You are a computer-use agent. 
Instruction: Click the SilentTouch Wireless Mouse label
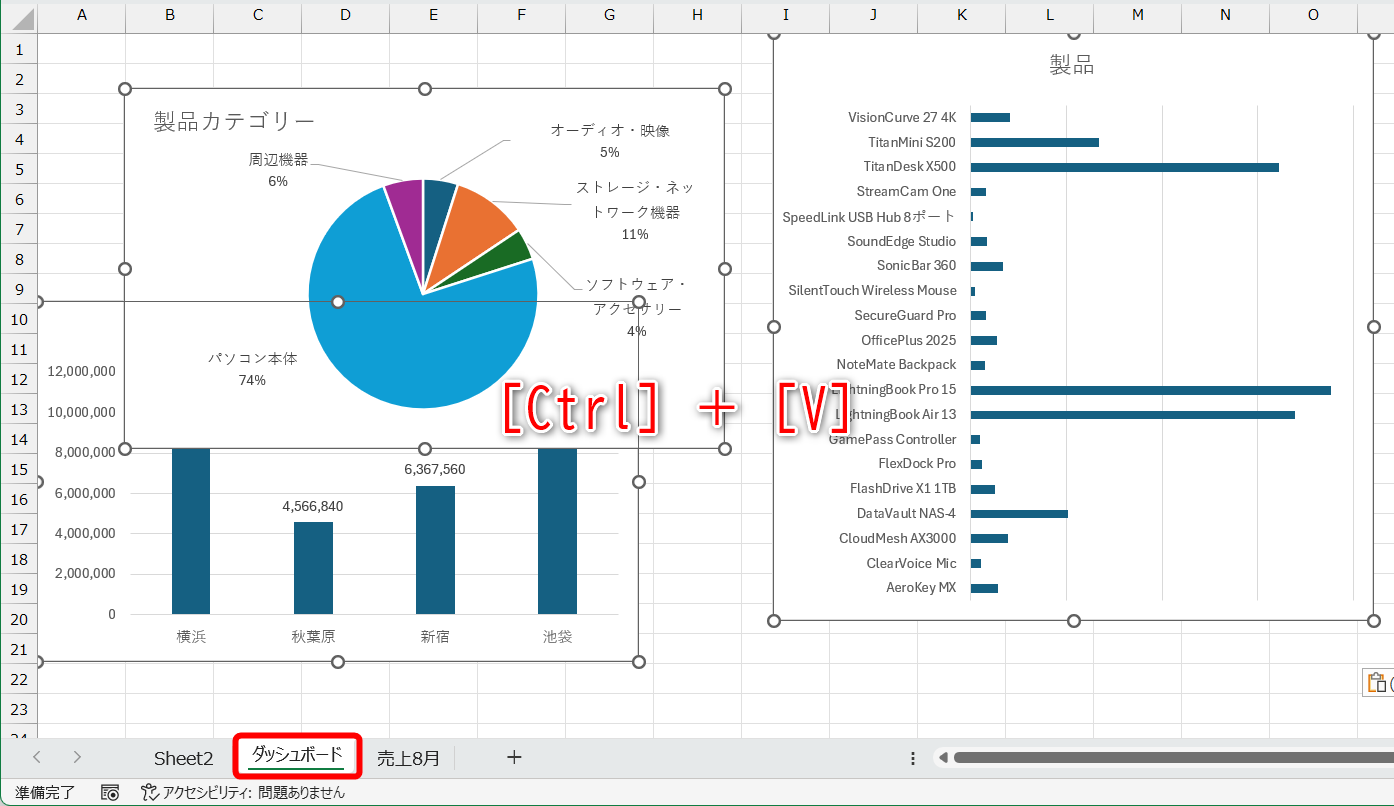pyautogui.click(x=873, y=290)
